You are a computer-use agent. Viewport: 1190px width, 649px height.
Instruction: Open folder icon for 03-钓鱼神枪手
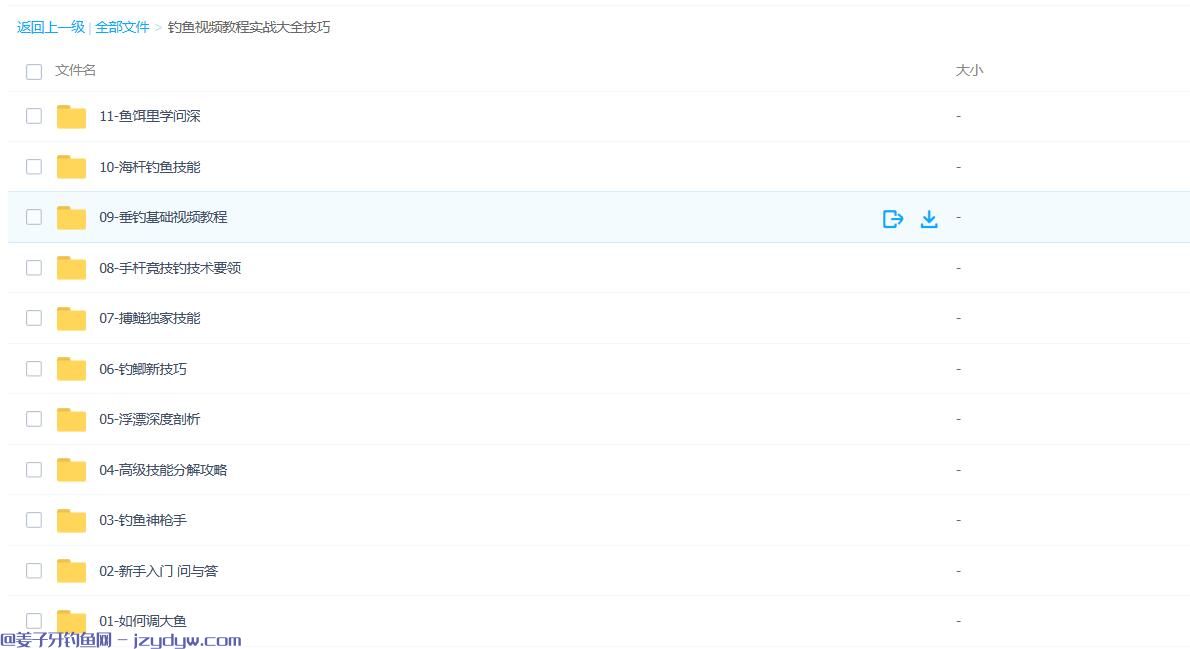click(x=71, y=520)
